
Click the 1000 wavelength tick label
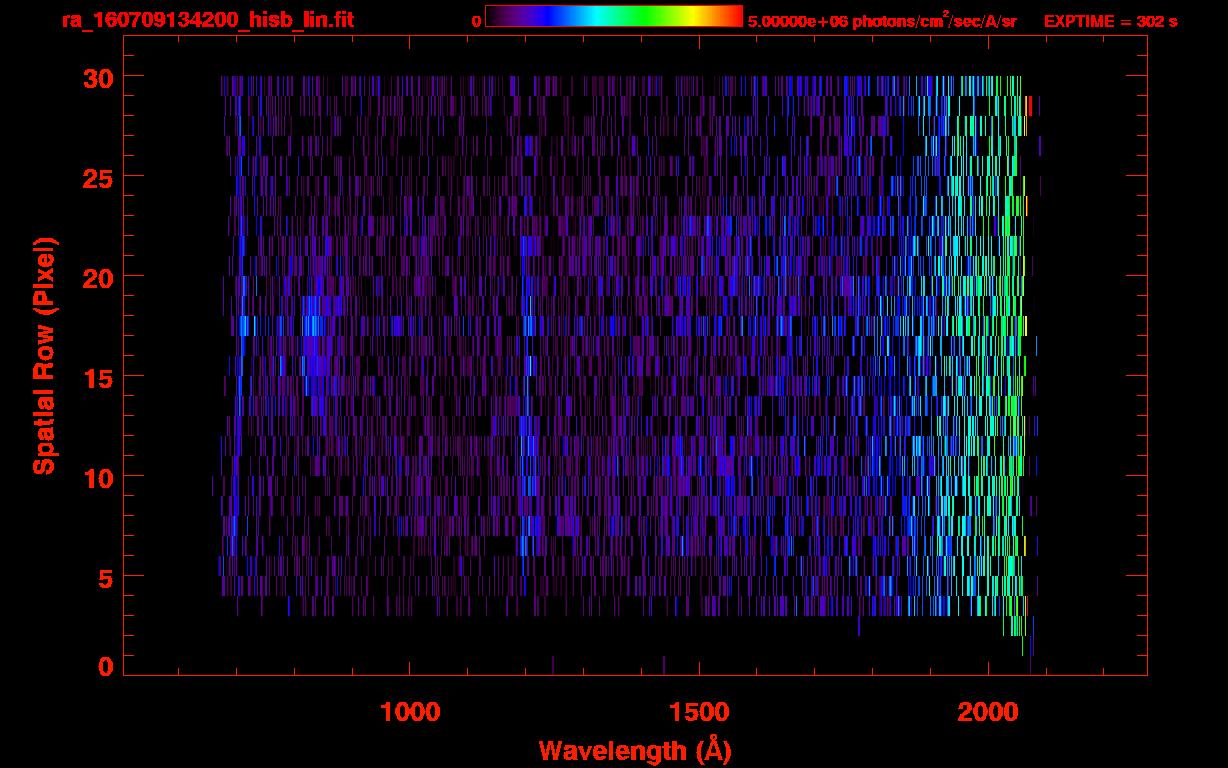point(410,712)
